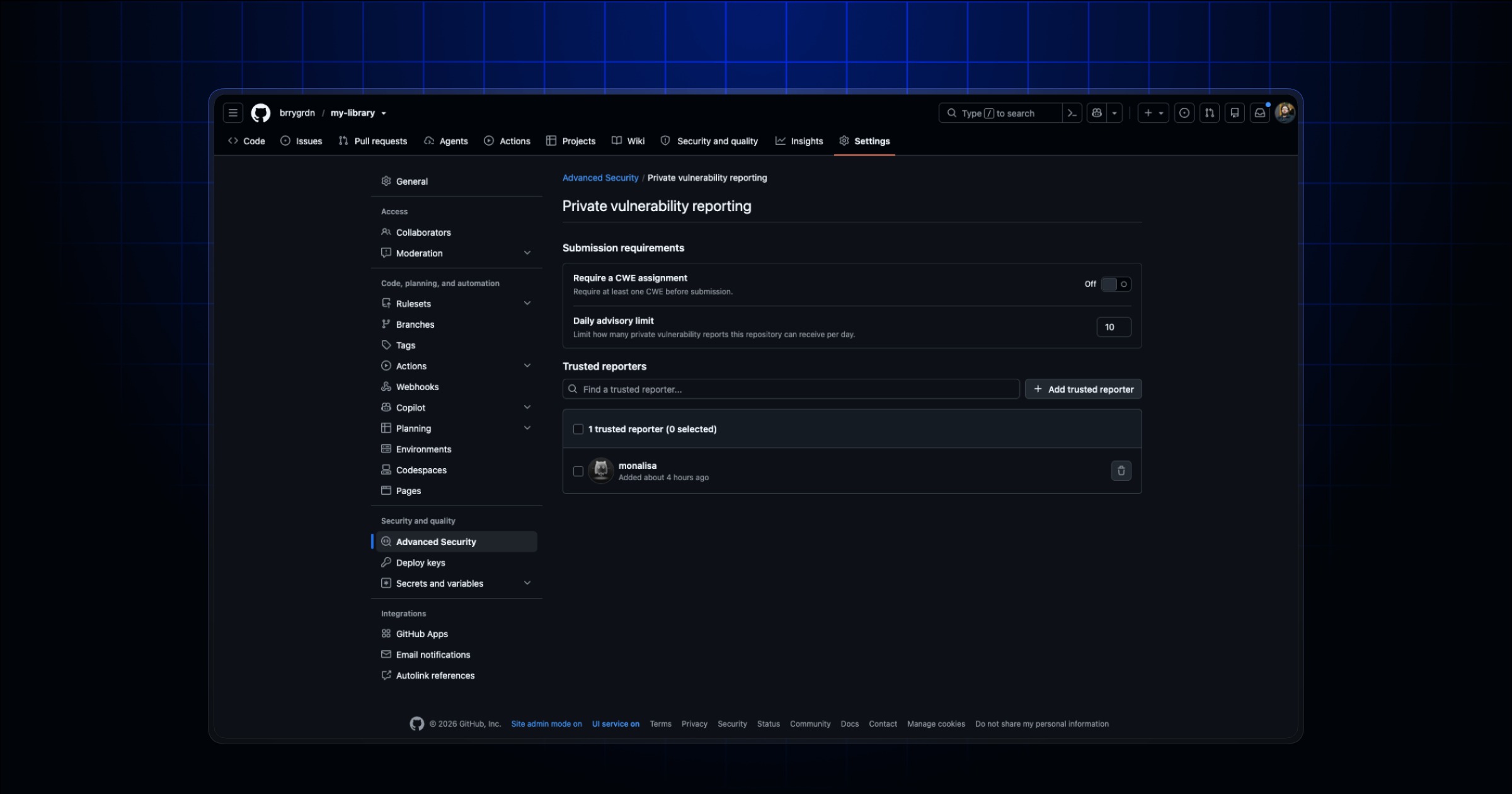Open Copilot chat icon in header

click(x=1097, y=113)
